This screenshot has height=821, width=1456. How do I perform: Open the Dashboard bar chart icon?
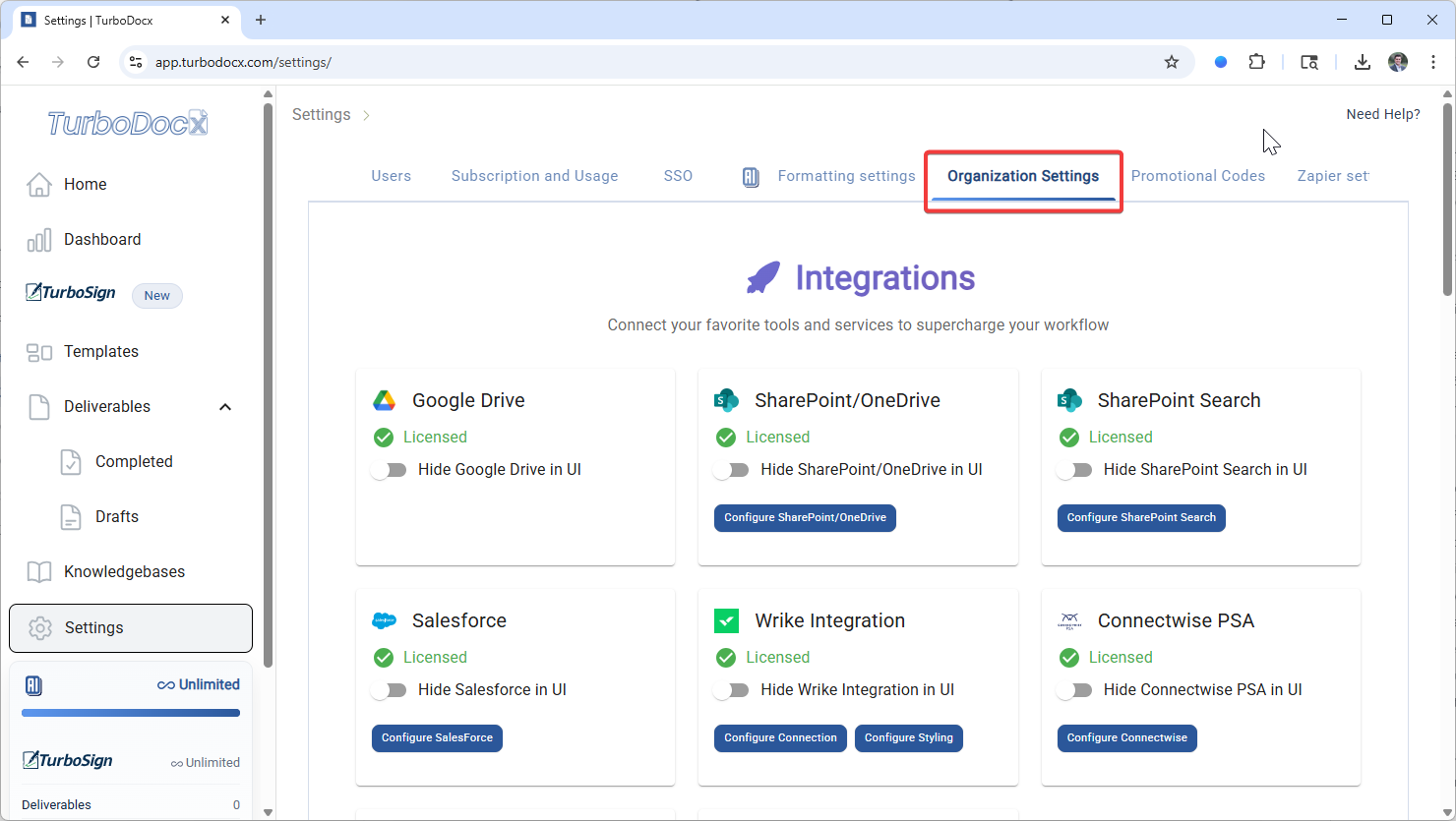[39, 240]
